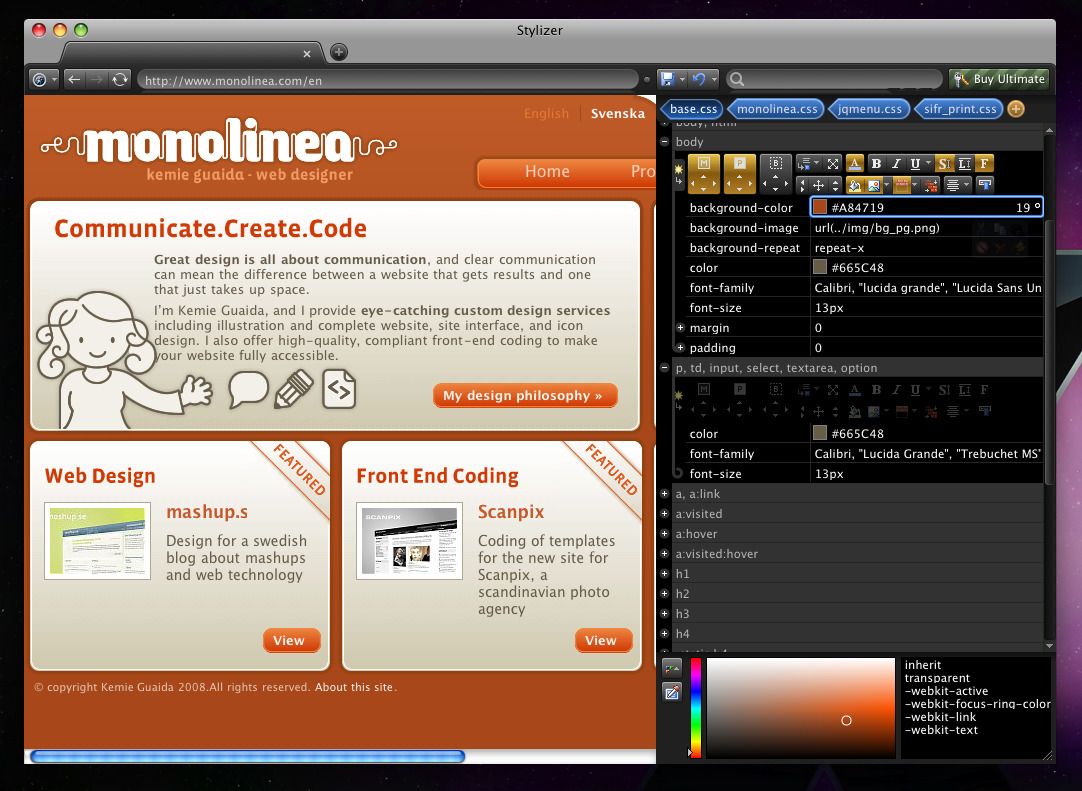Select the background image icon in body toolbar
1082x791 pixels.
tap(873, 184)
